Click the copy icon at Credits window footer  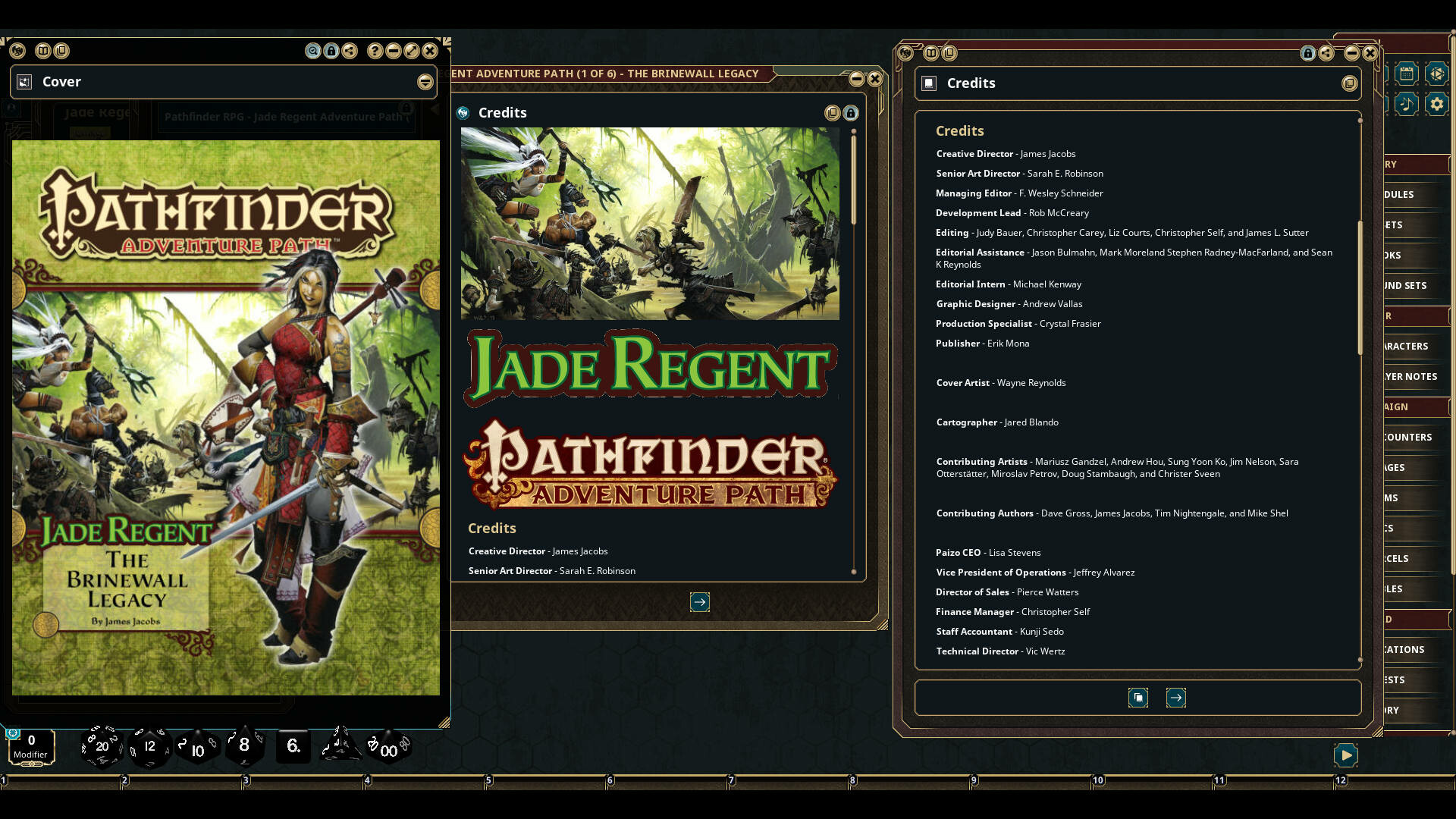click(1137, 698)
